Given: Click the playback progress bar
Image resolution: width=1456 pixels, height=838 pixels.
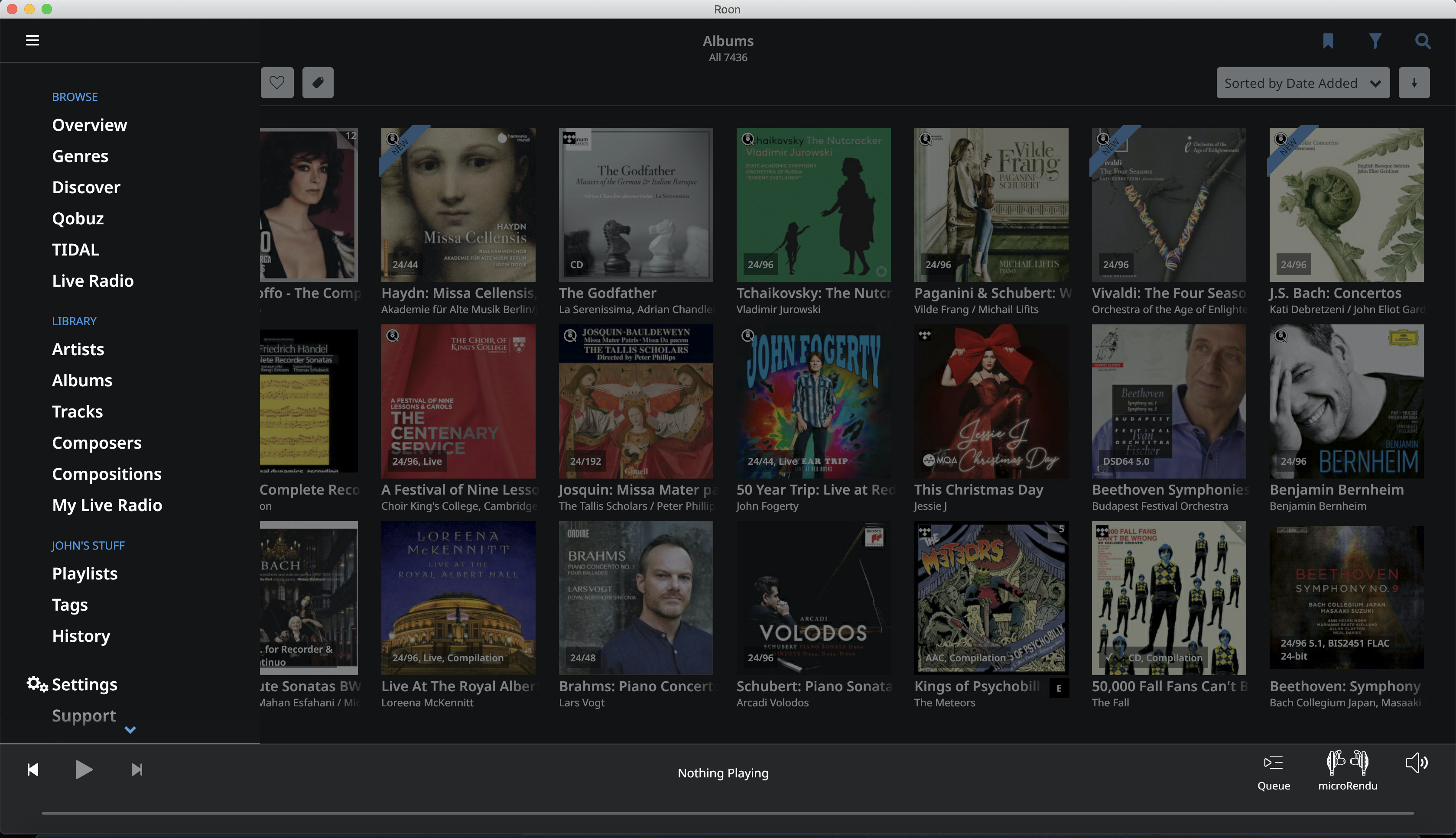Looking at the screenshot, I should (x=728, y=813).
